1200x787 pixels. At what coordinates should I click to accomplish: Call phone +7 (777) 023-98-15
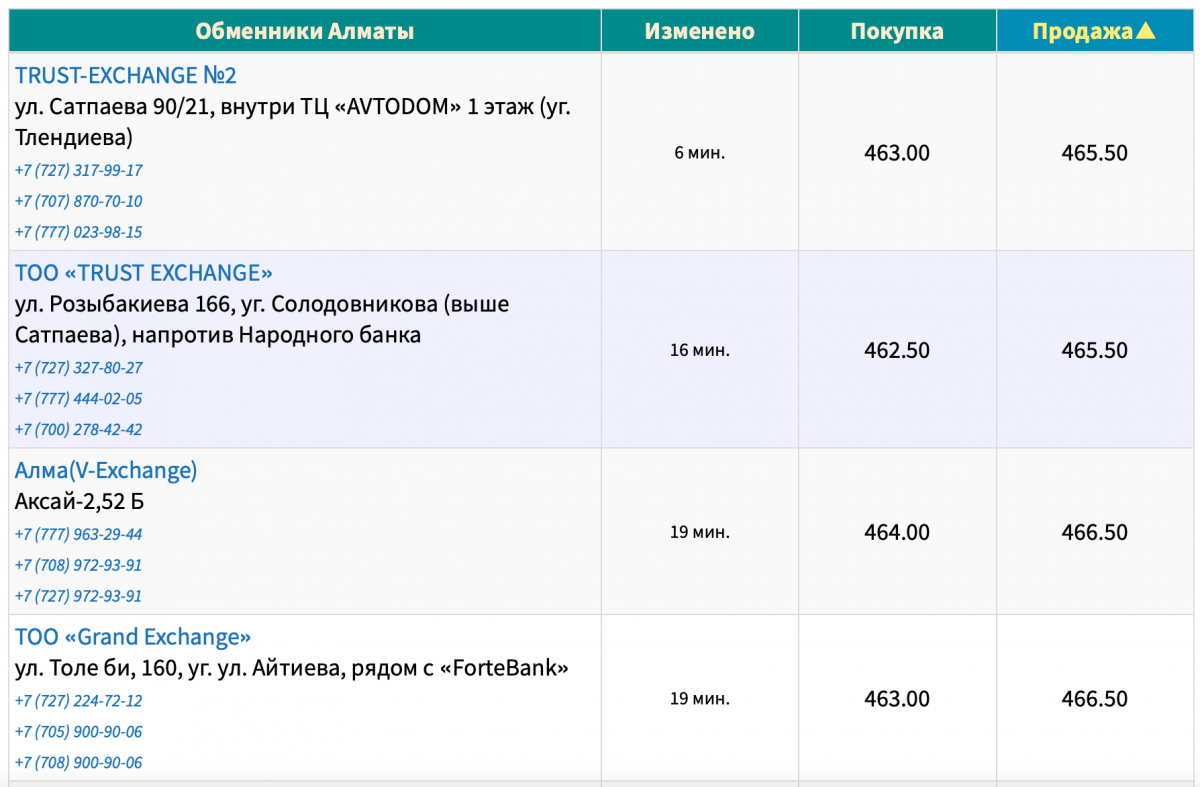coord(79,232)
